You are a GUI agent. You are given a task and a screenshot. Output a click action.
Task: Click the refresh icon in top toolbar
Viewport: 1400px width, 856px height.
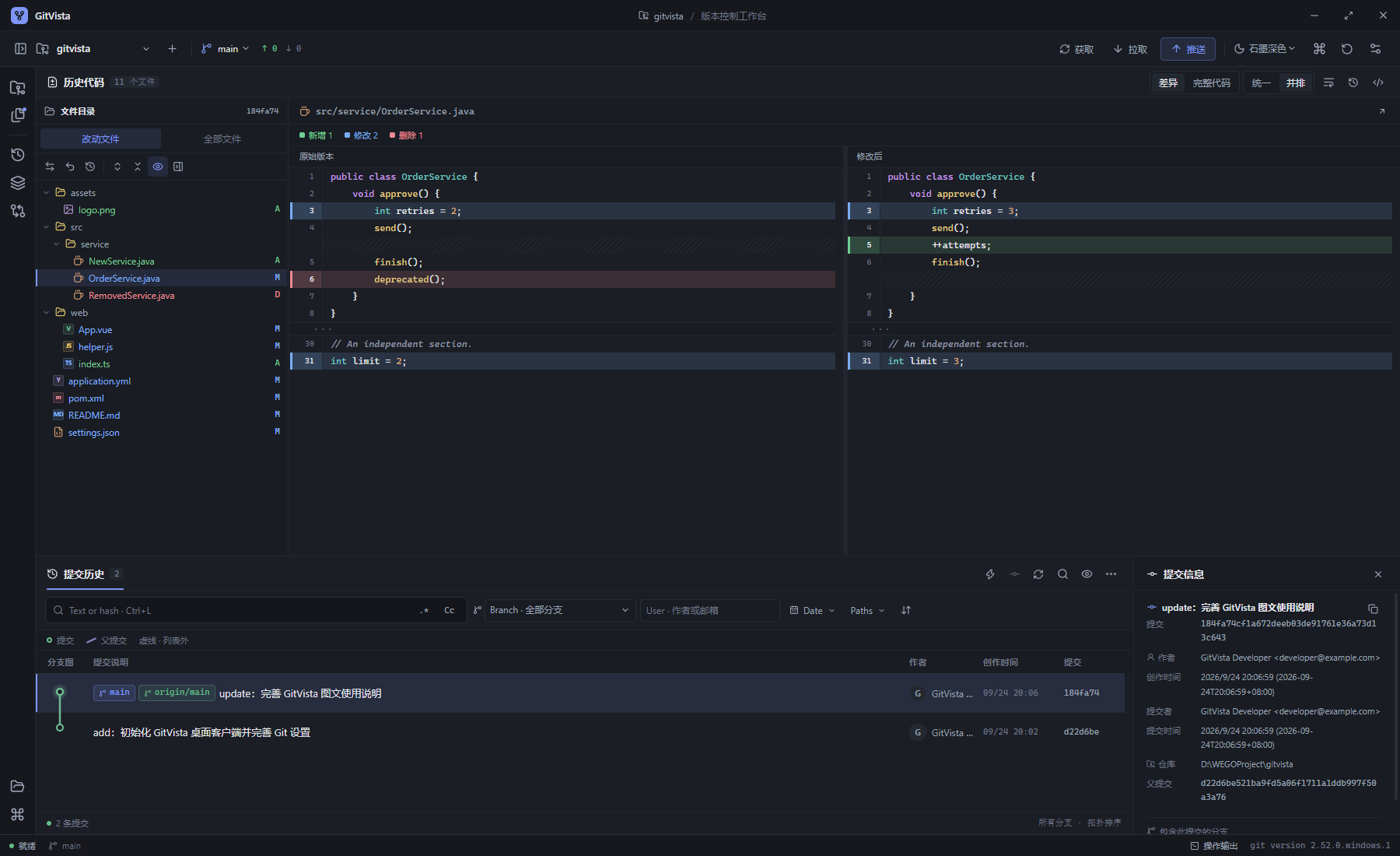coord(1347,48)
